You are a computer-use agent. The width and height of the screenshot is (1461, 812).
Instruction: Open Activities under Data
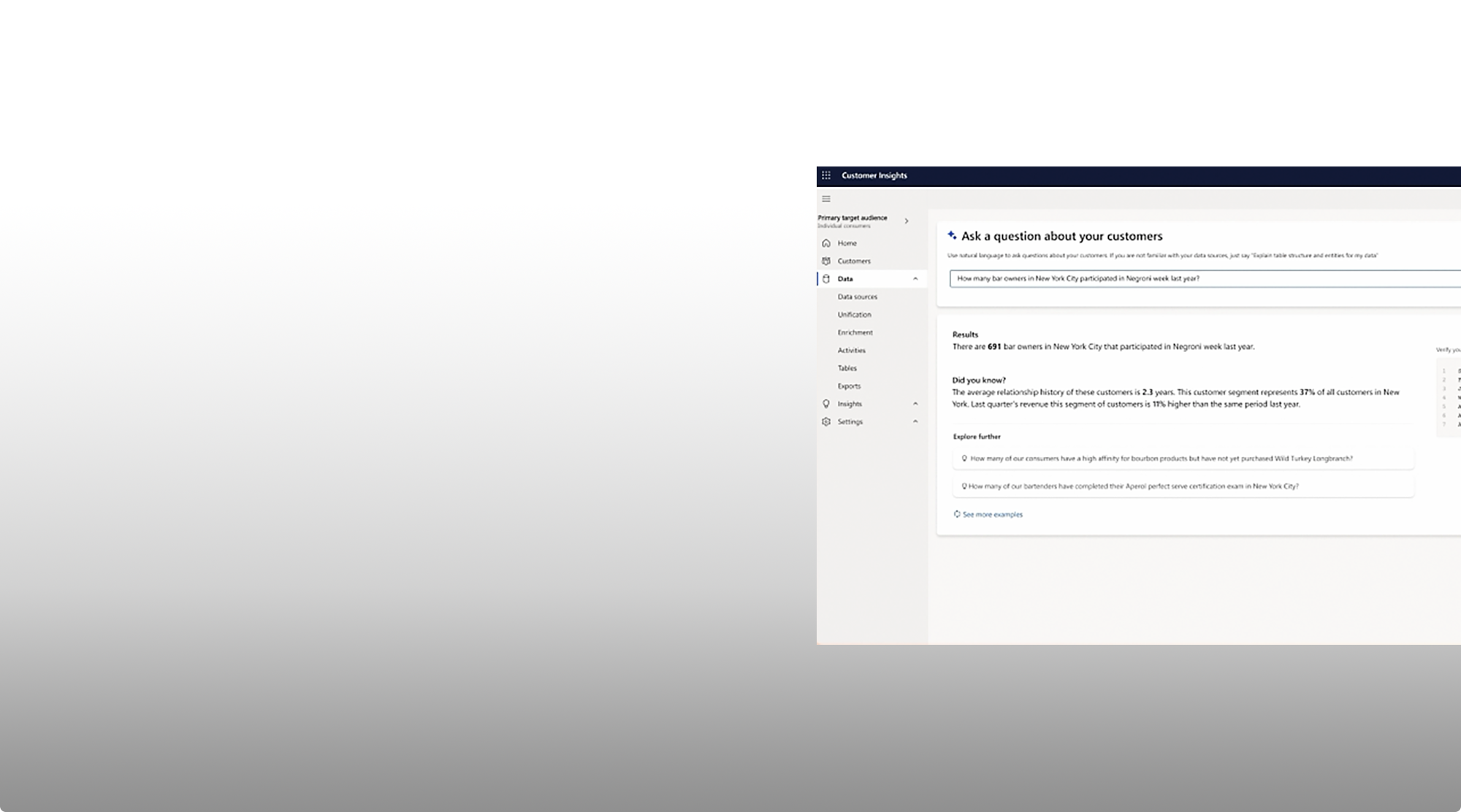coord(851,351)
